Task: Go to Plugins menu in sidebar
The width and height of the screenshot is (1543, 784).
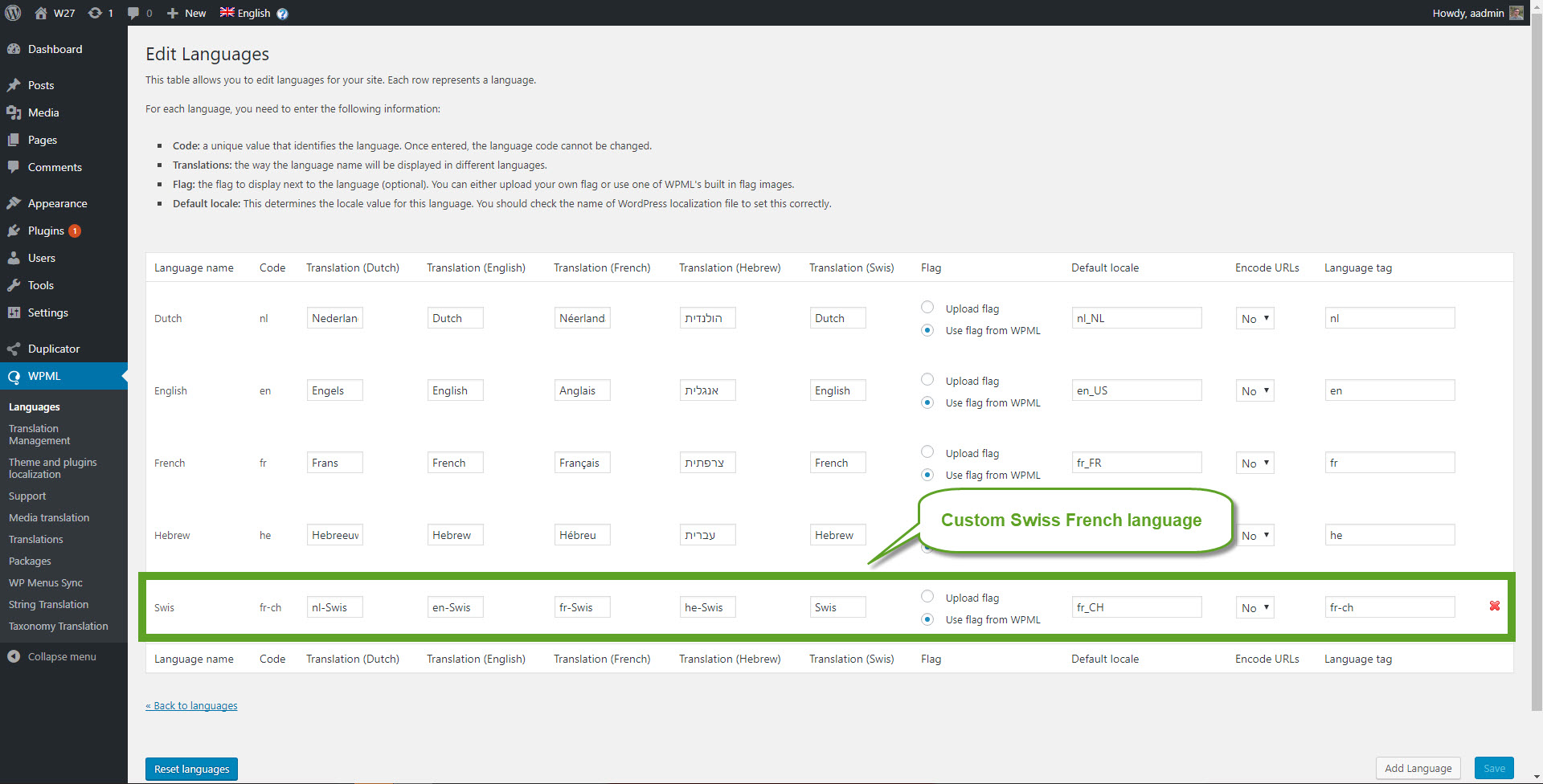Action: [x=46, y=231]
